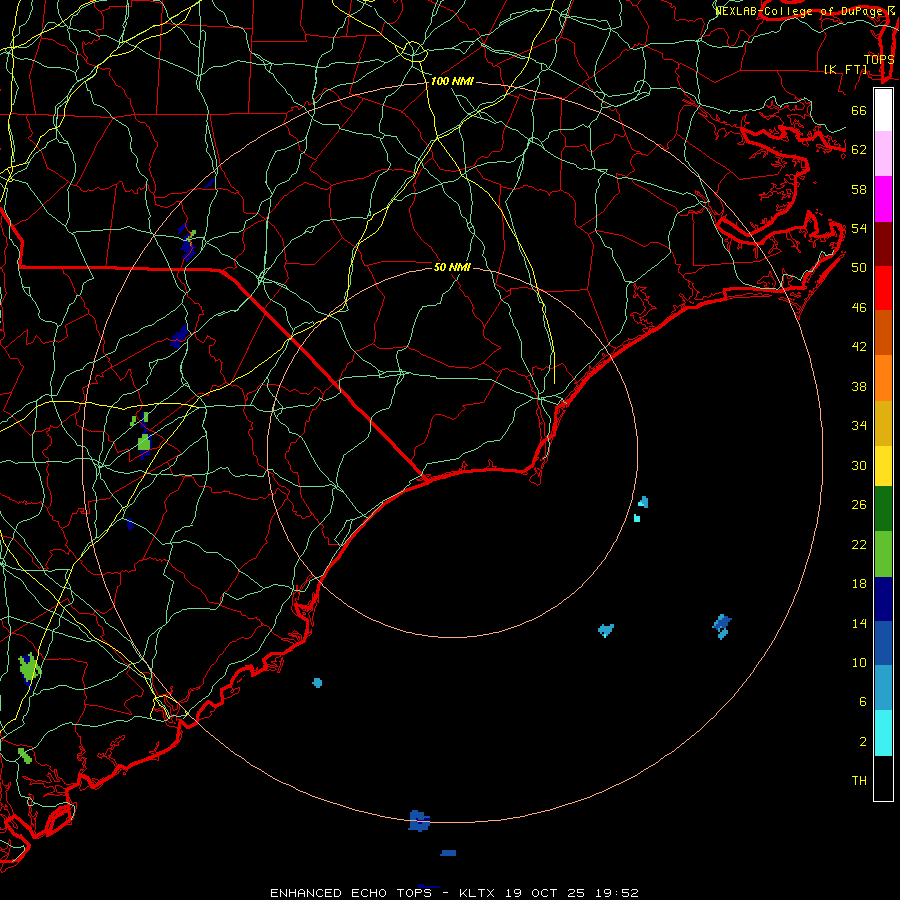
Task: Click the "TOPS" legend title
Action: tap(878, 59)
